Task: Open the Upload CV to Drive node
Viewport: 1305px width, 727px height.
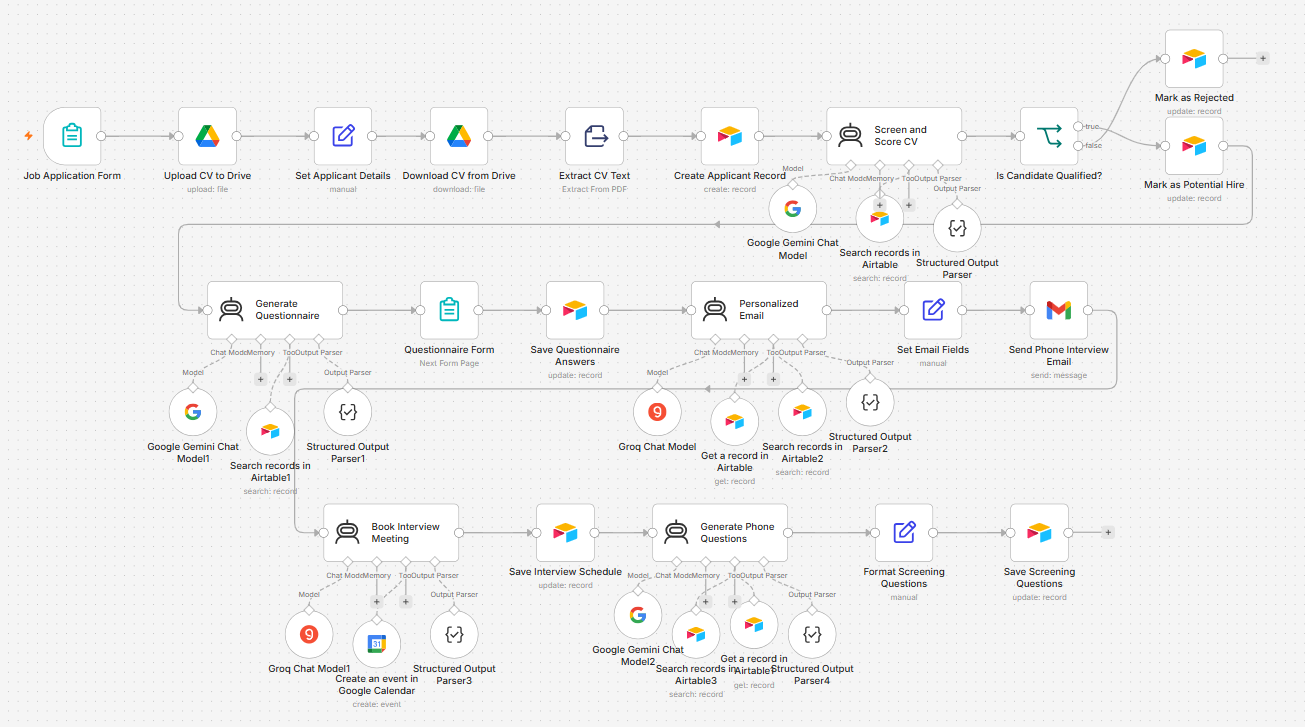Action: click(x=207, y=136)
